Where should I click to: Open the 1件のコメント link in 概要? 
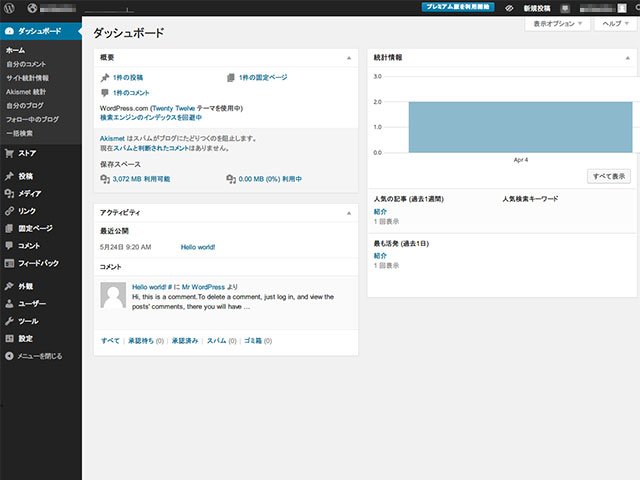pos(131,93)
